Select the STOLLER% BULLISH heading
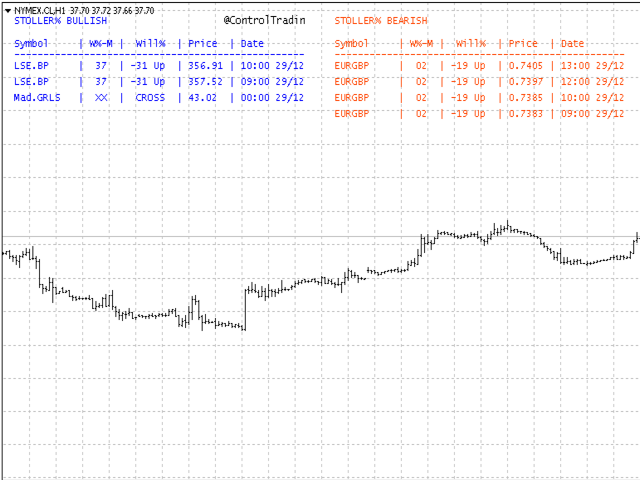 (60, 21)
